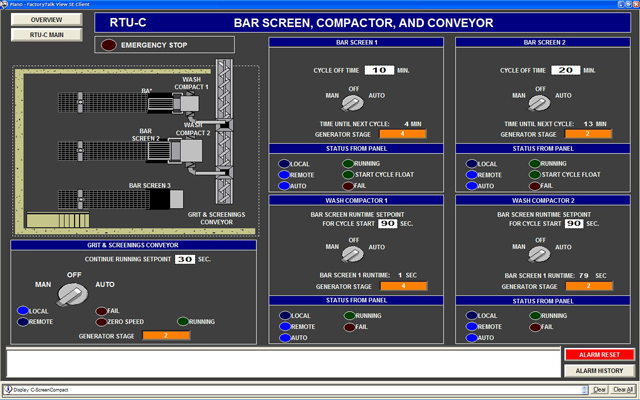Turn Bar Screen 1 MAN/OFF/AUTO selector switch
The width and height of the screenshot is (640, 400).
pos(350,102)
